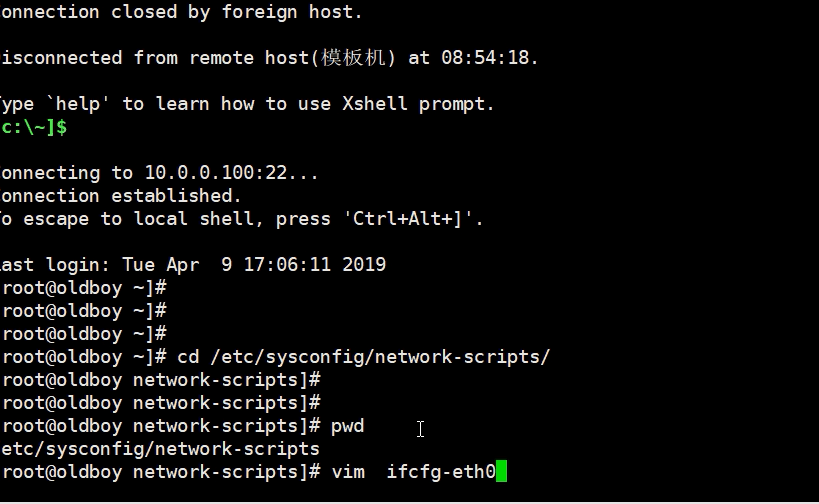Click the pwd output path line
This screenshot has width=819, height=504.
[x=160, y=449]
